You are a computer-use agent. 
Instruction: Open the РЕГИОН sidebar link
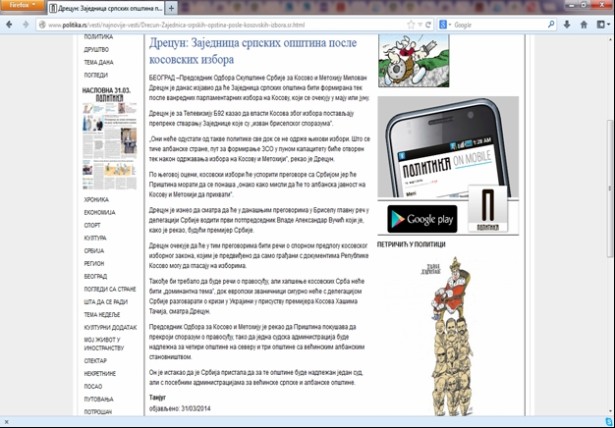point(94,263)
